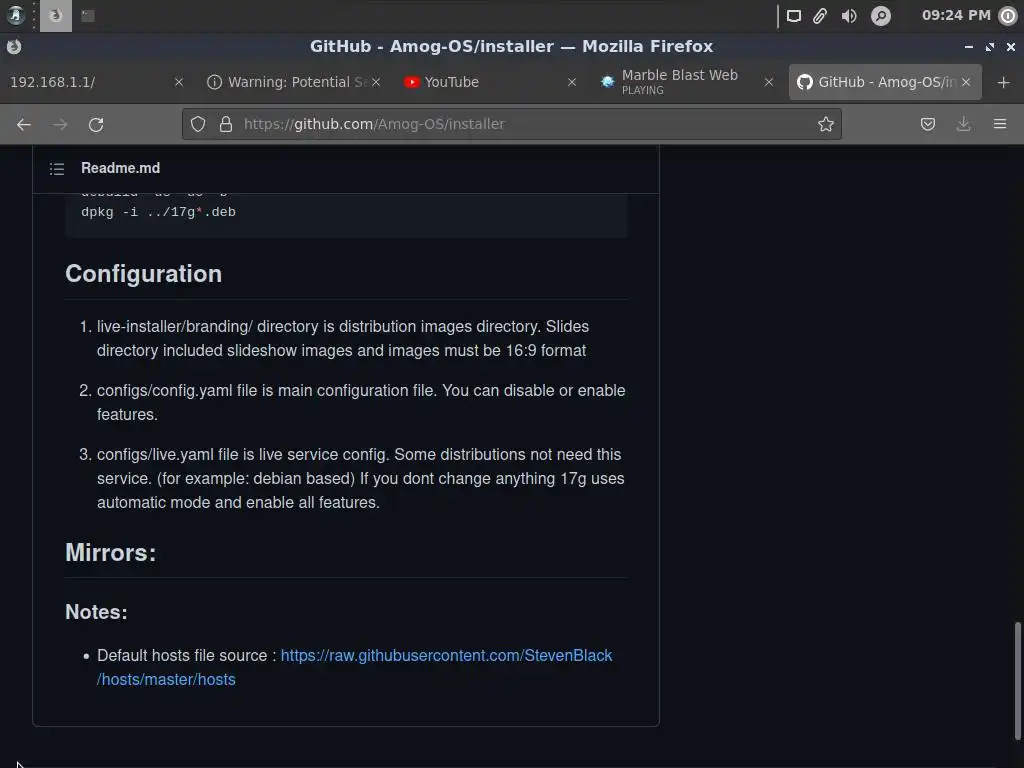Click the Configuration heading
The image size is (1024, 768).
coord(144,274)
